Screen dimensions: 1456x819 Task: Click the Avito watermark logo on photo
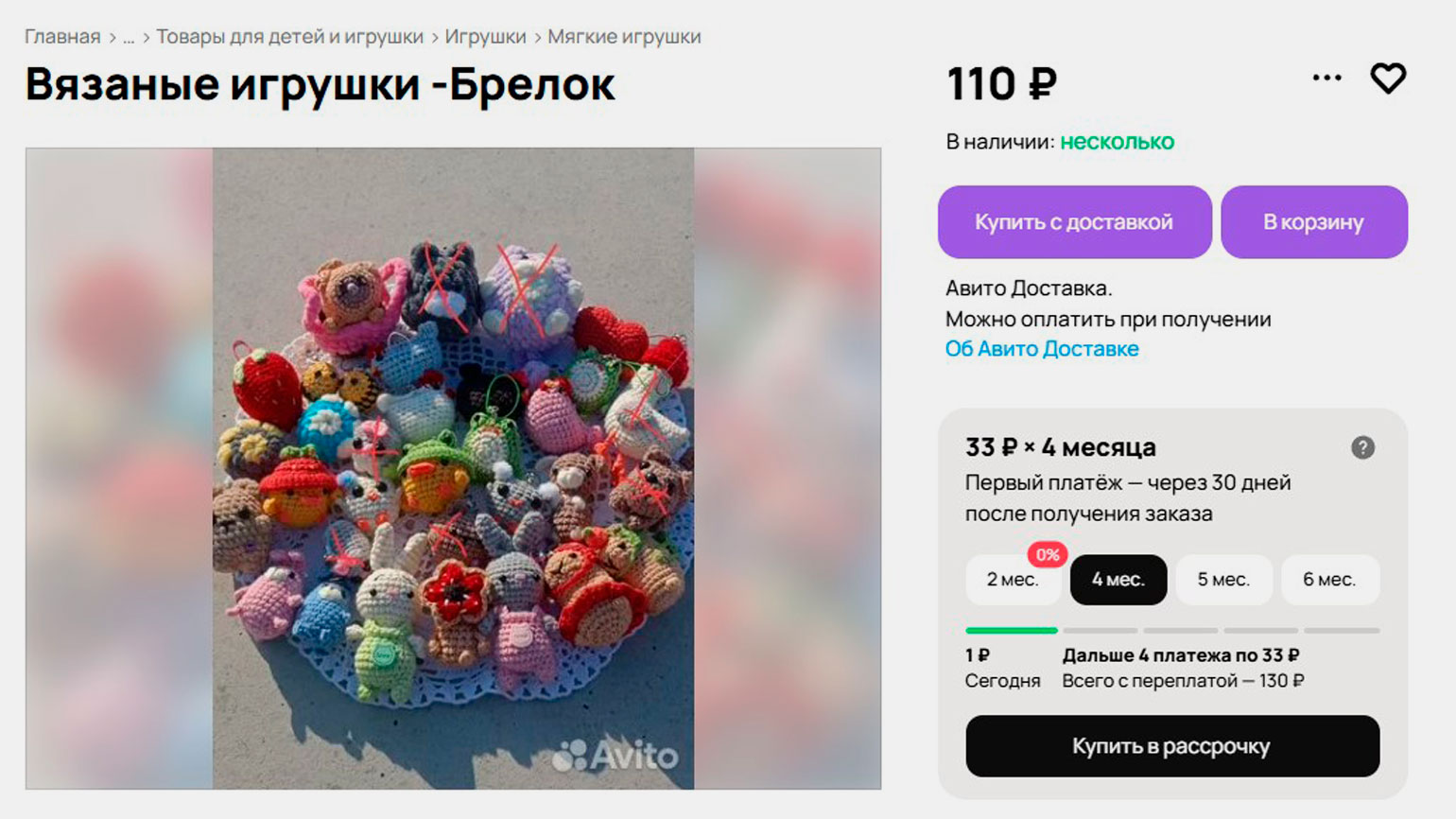coord(615,756)
